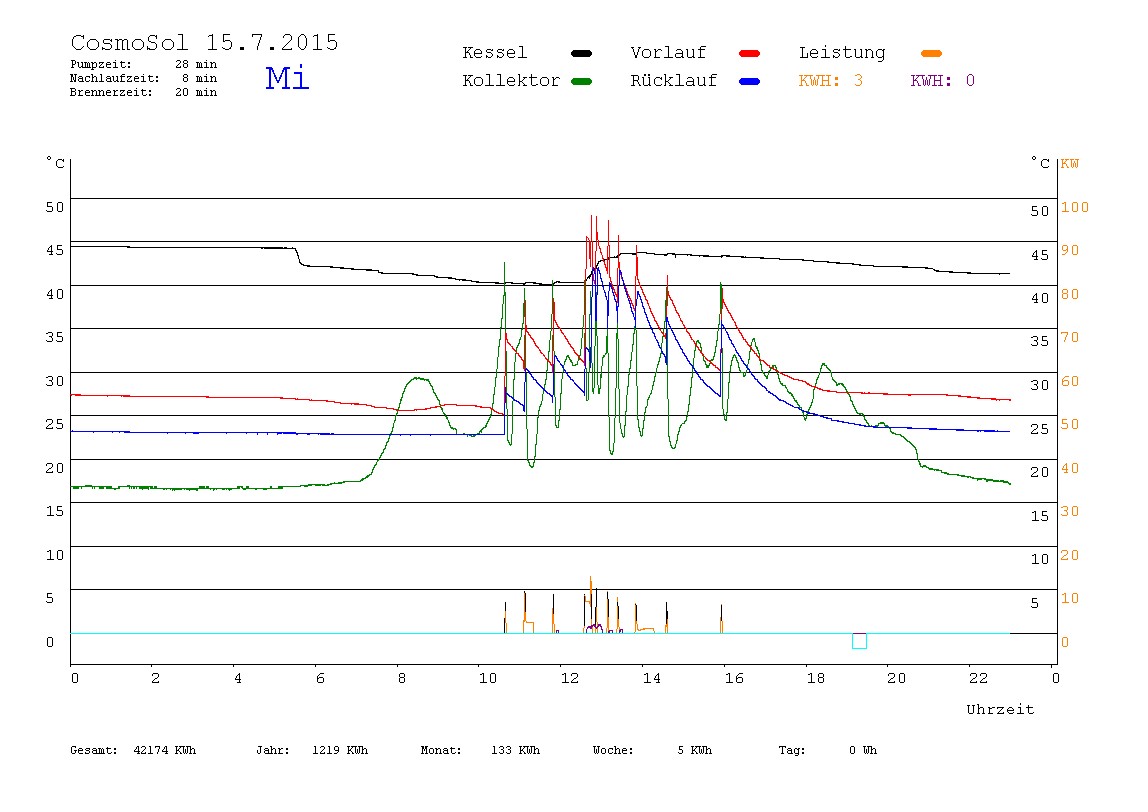The width and height of the screenshot is (1148, 812).
Task: Click the orange 50 KW axis tick
Action: 1070,424
